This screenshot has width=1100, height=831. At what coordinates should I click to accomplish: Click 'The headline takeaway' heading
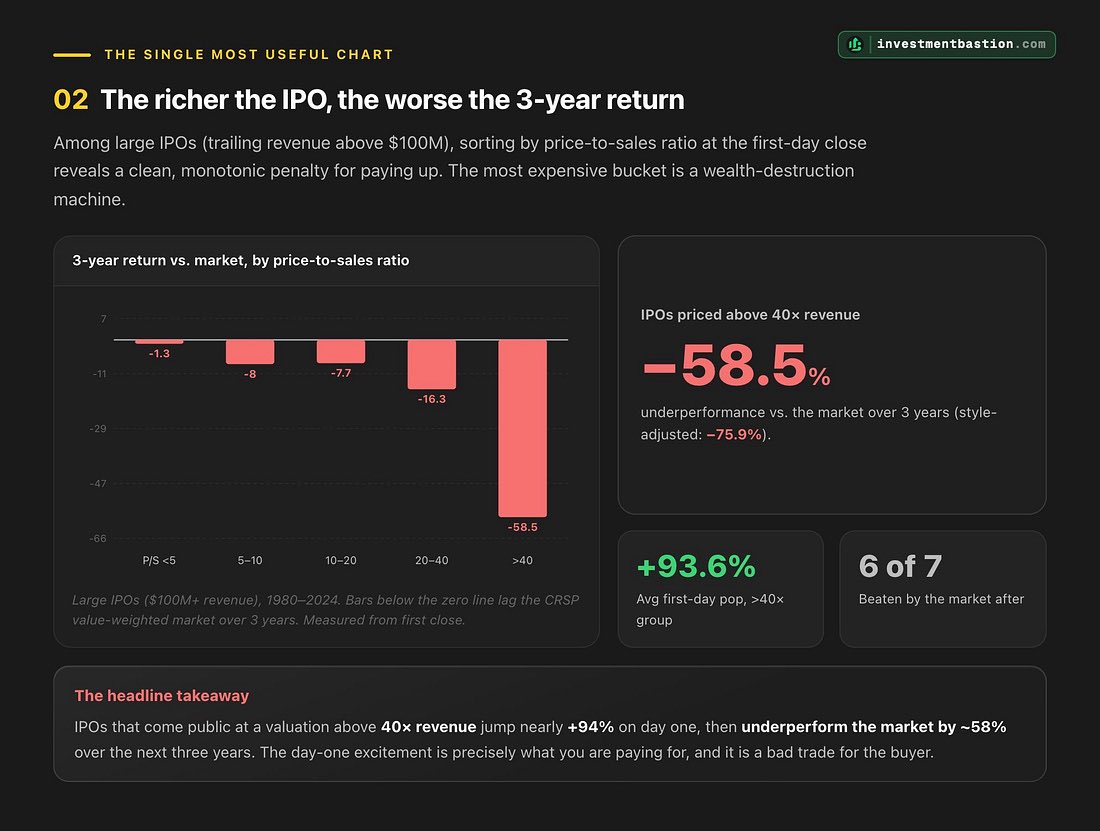tap(162, 696)
